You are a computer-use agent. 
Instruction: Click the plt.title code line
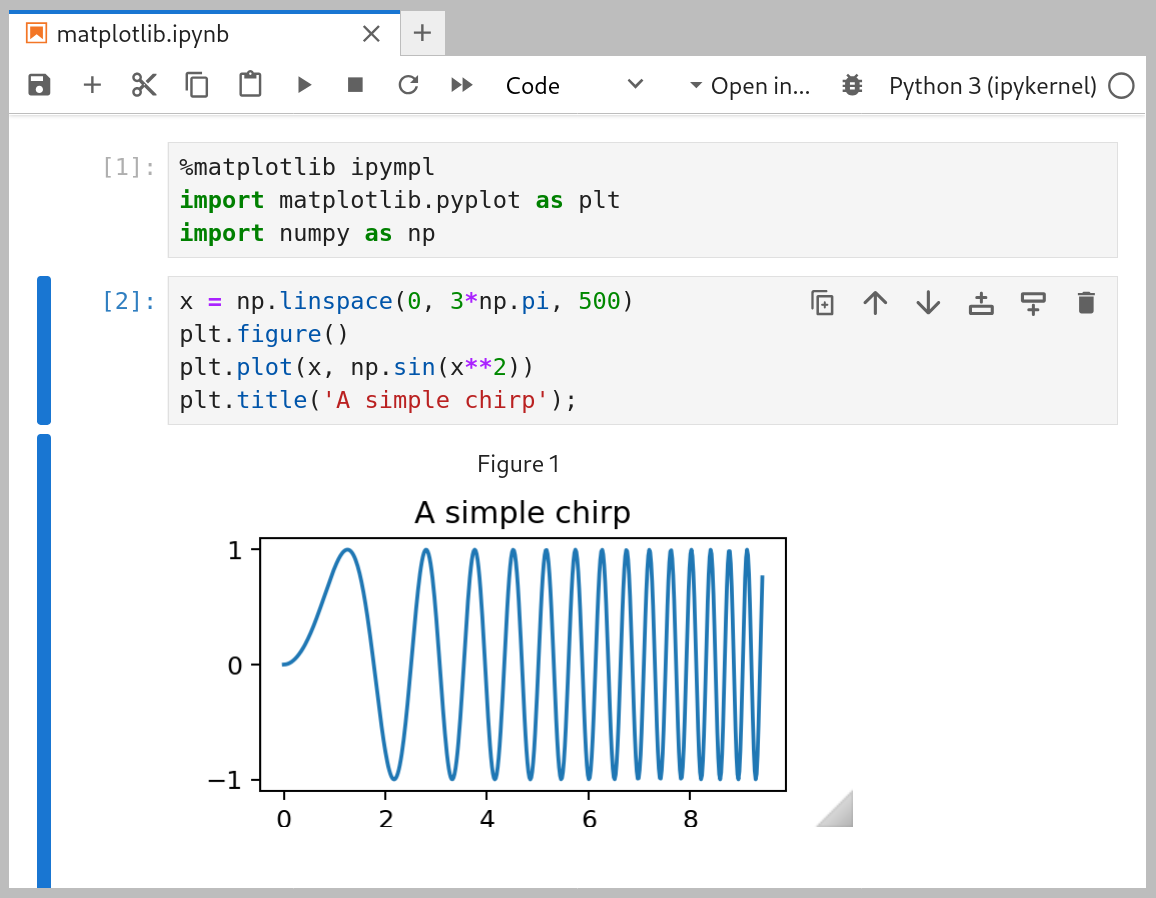377,400
